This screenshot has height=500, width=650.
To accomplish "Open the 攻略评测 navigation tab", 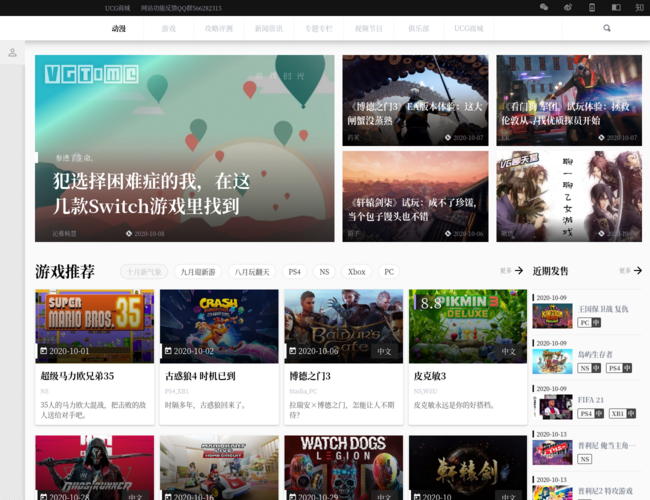I will coord(219,29).
